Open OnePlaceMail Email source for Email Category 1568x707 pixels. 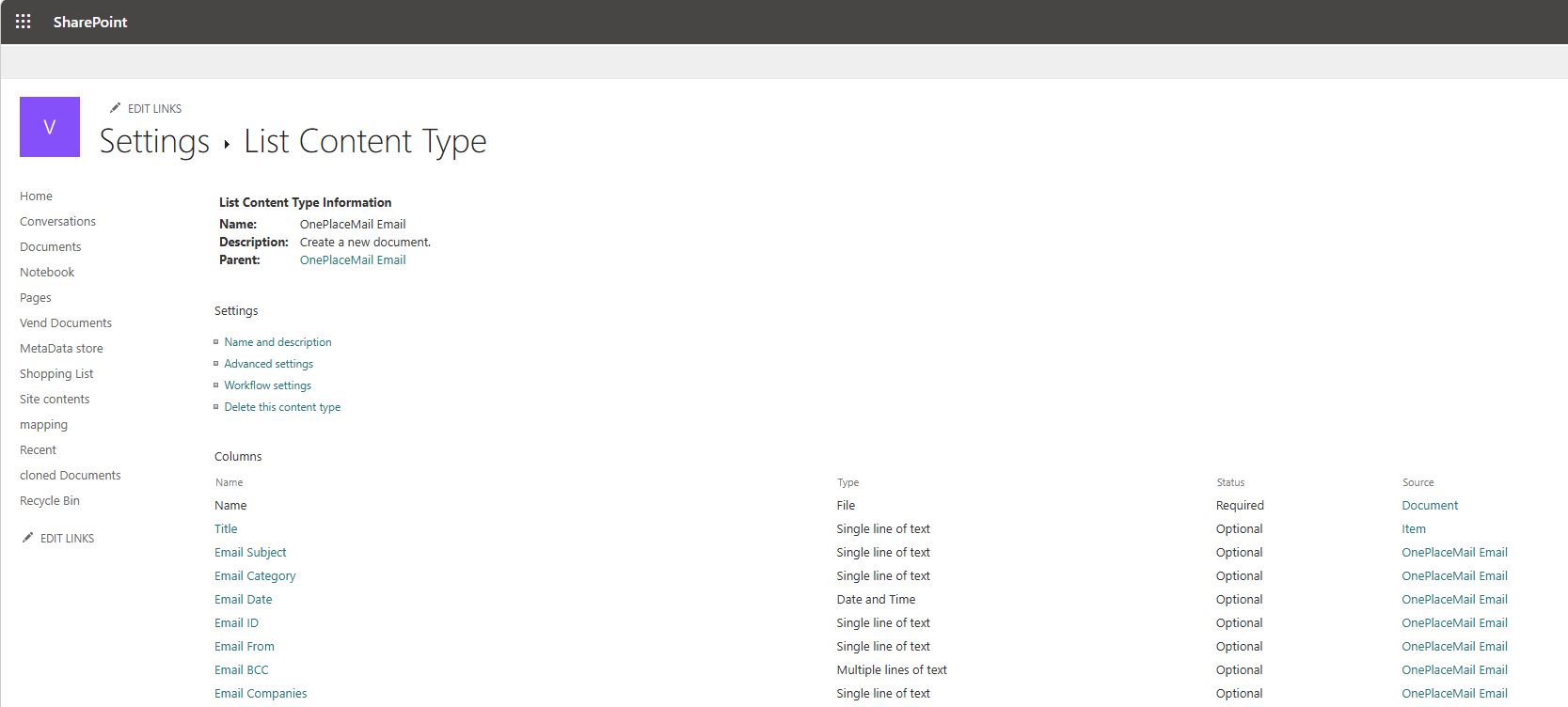[x=1454, y=576]
